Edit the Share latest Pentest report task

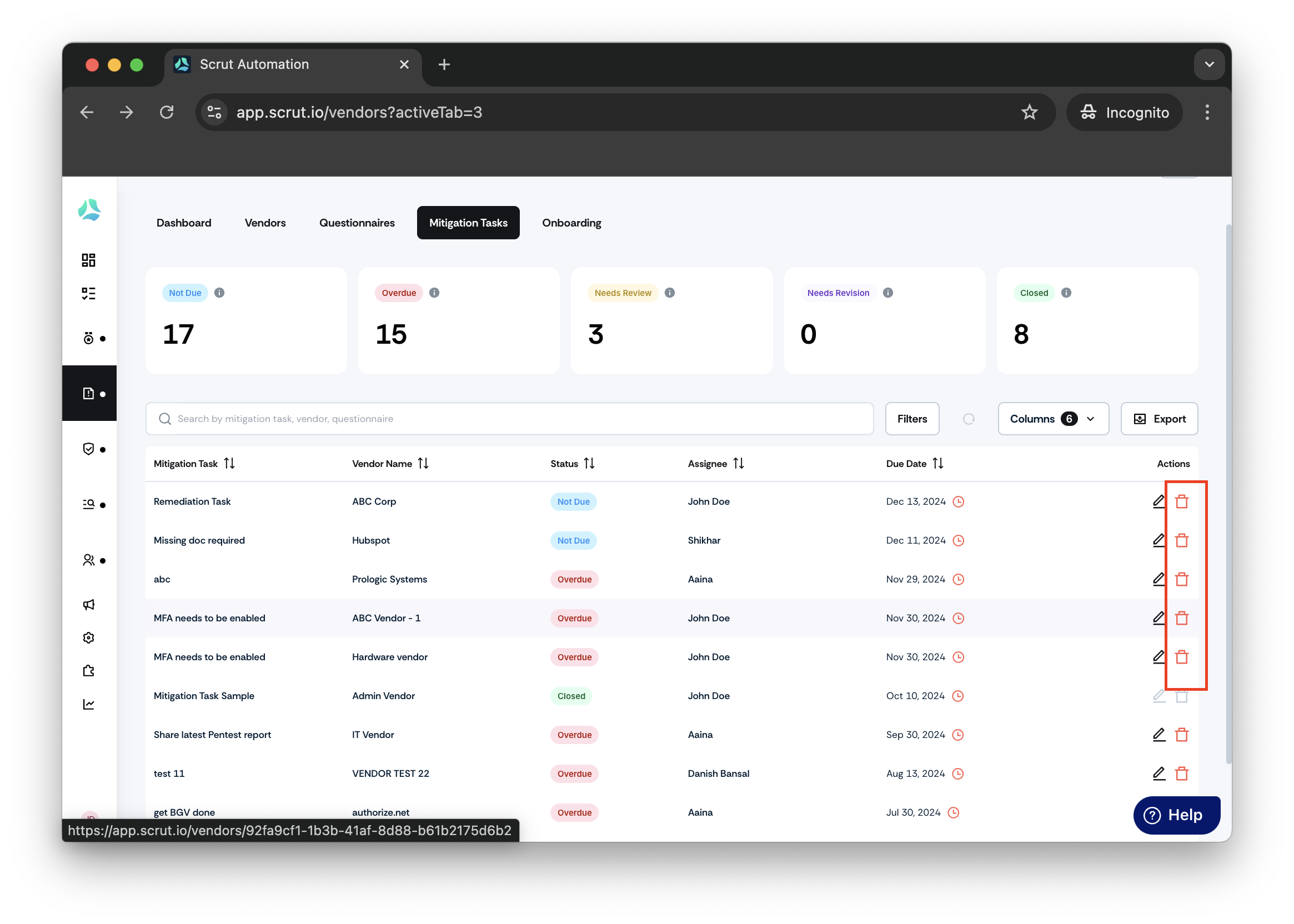point(1158,735)
